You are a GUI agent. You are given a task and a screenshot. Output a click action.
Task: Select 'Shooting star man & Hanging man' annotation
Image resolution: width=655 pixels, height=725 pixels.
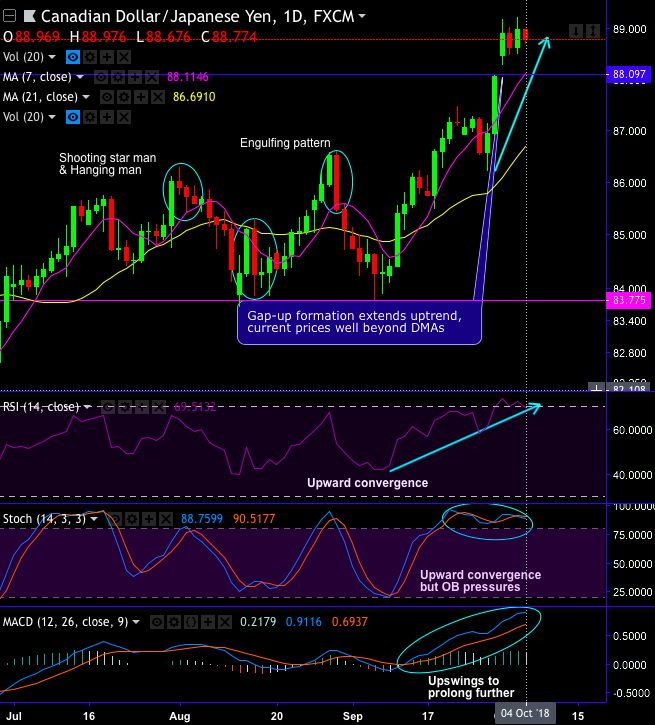point(107,164)
